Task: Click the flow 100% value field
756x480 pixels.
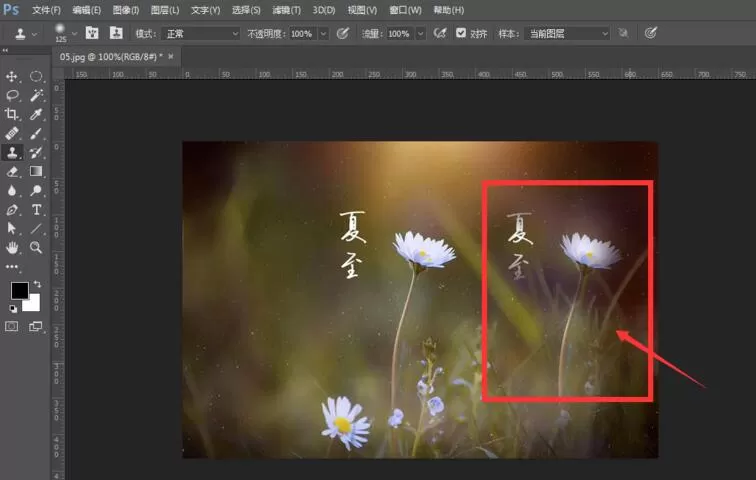Action: point(401,34)
